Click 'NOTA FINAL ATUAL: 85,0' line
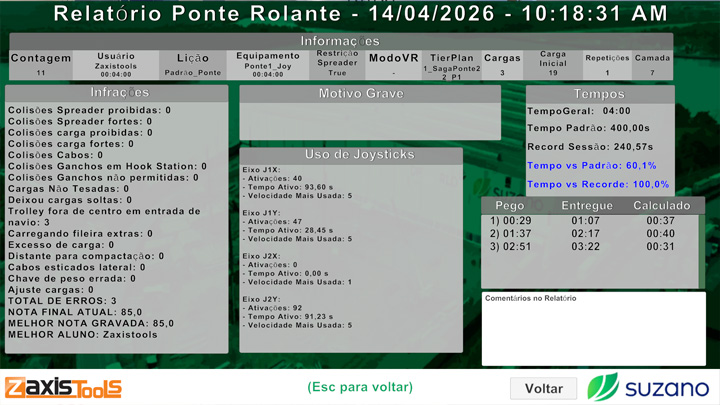 pos(75,312)
